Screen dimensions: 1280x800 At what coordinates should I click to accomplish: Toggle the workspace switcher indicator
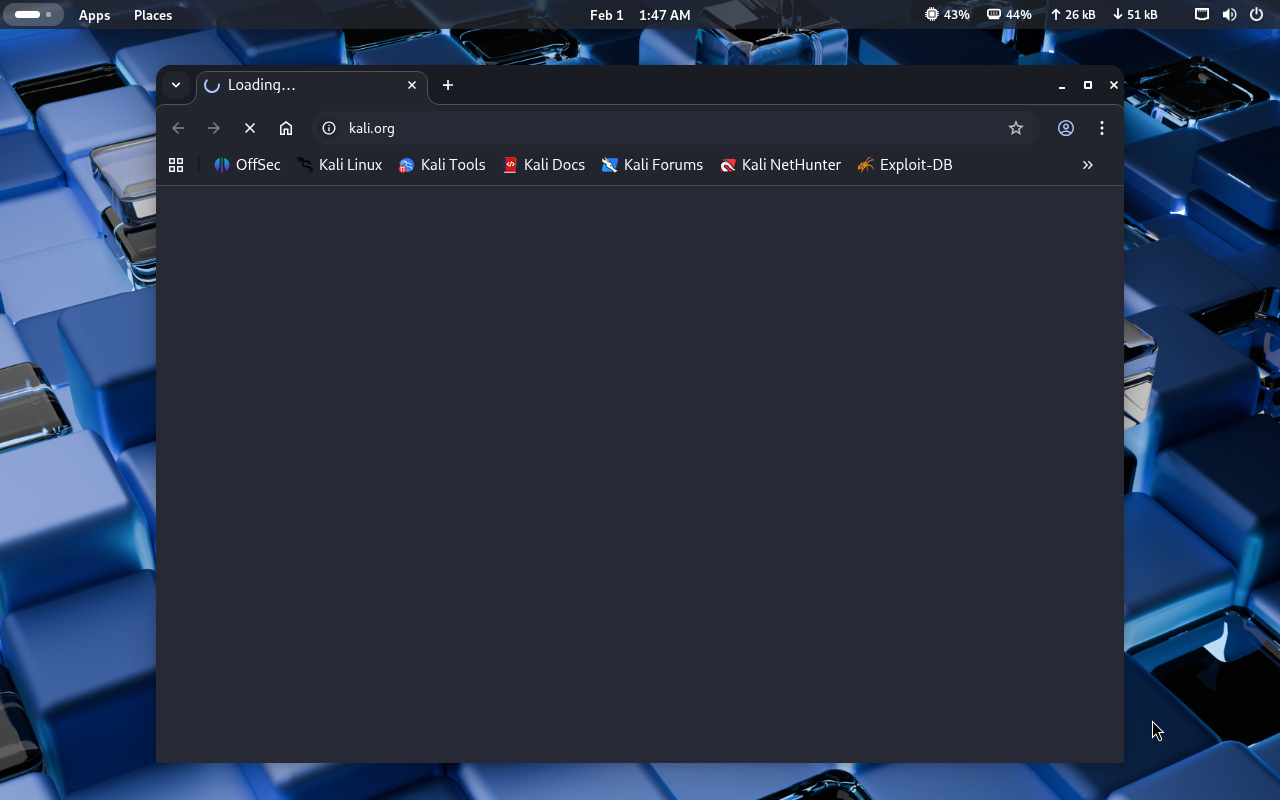coord(33,15)
